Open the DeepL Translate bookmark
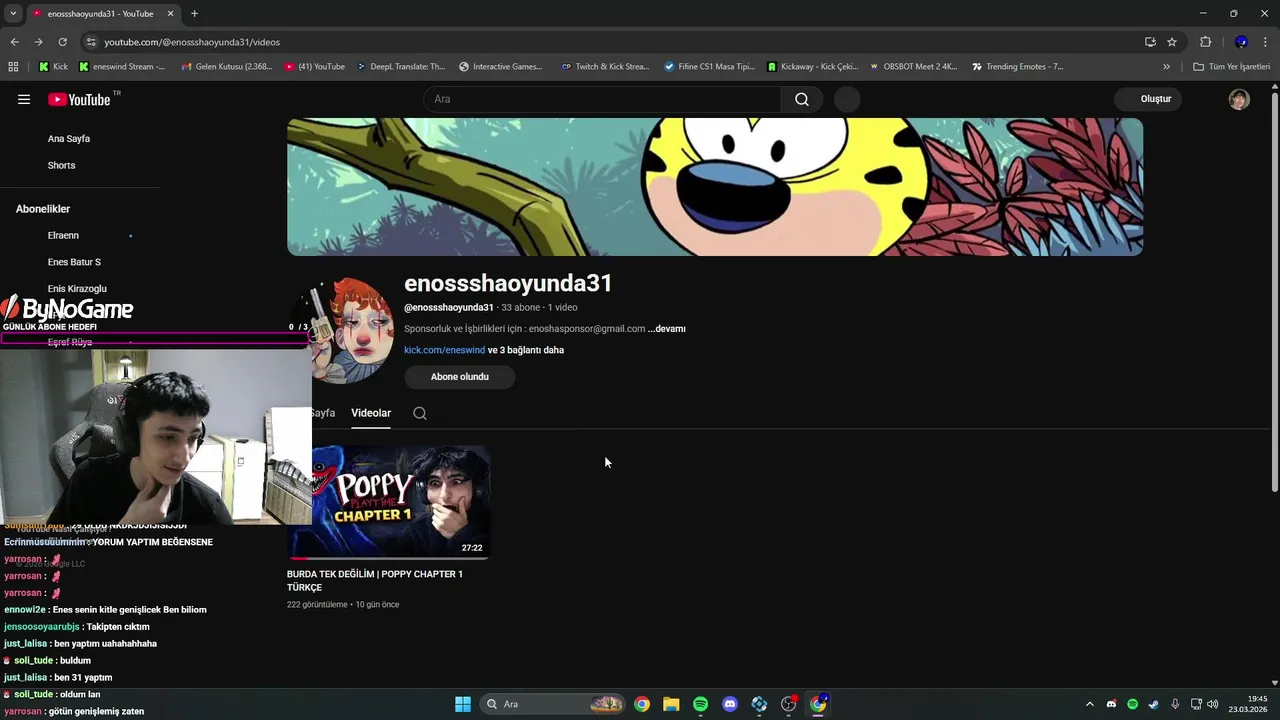Image resolution: width=1280 pixels, height=720 pixels. (x=401, y=67)
